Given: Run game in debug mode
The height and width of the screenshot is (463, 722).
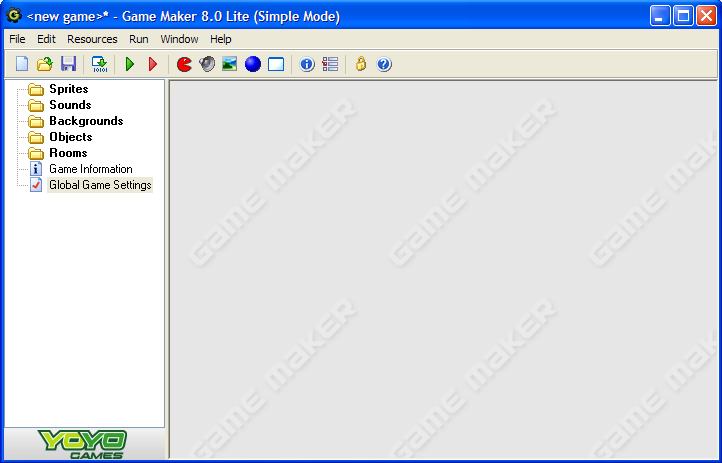Looking at the screenshot, I should coord(153,64).
